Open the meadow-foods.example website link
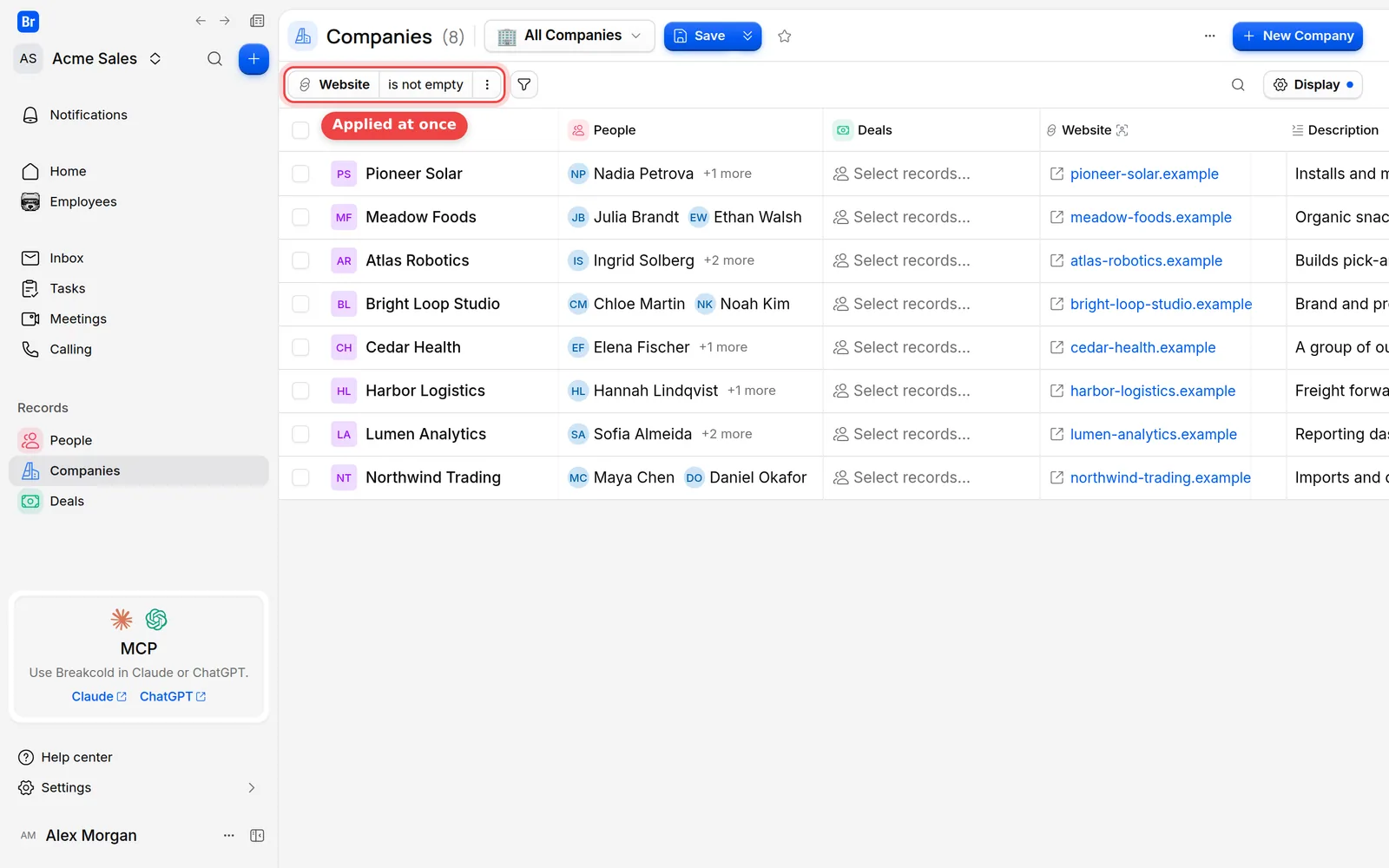1389x868 pixels. click(1151, 217)
